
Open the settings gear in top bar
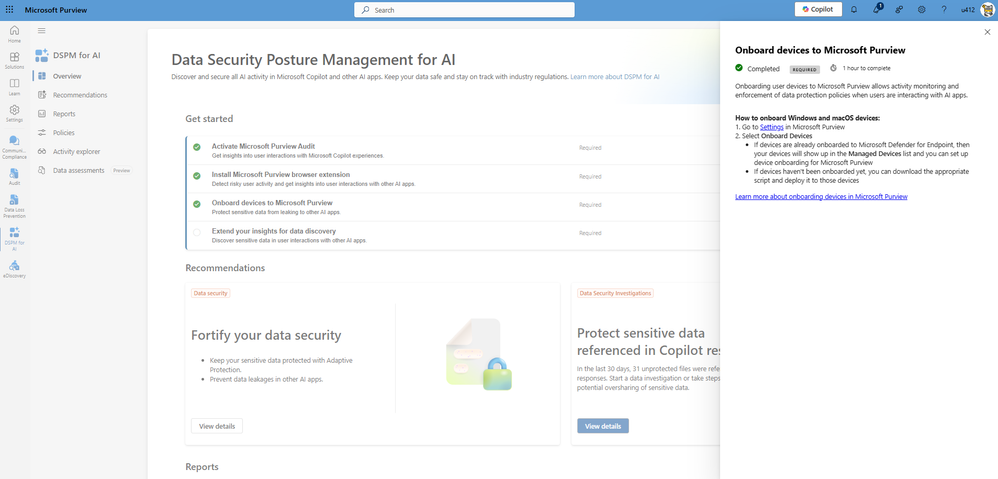(x=922, y=10)
